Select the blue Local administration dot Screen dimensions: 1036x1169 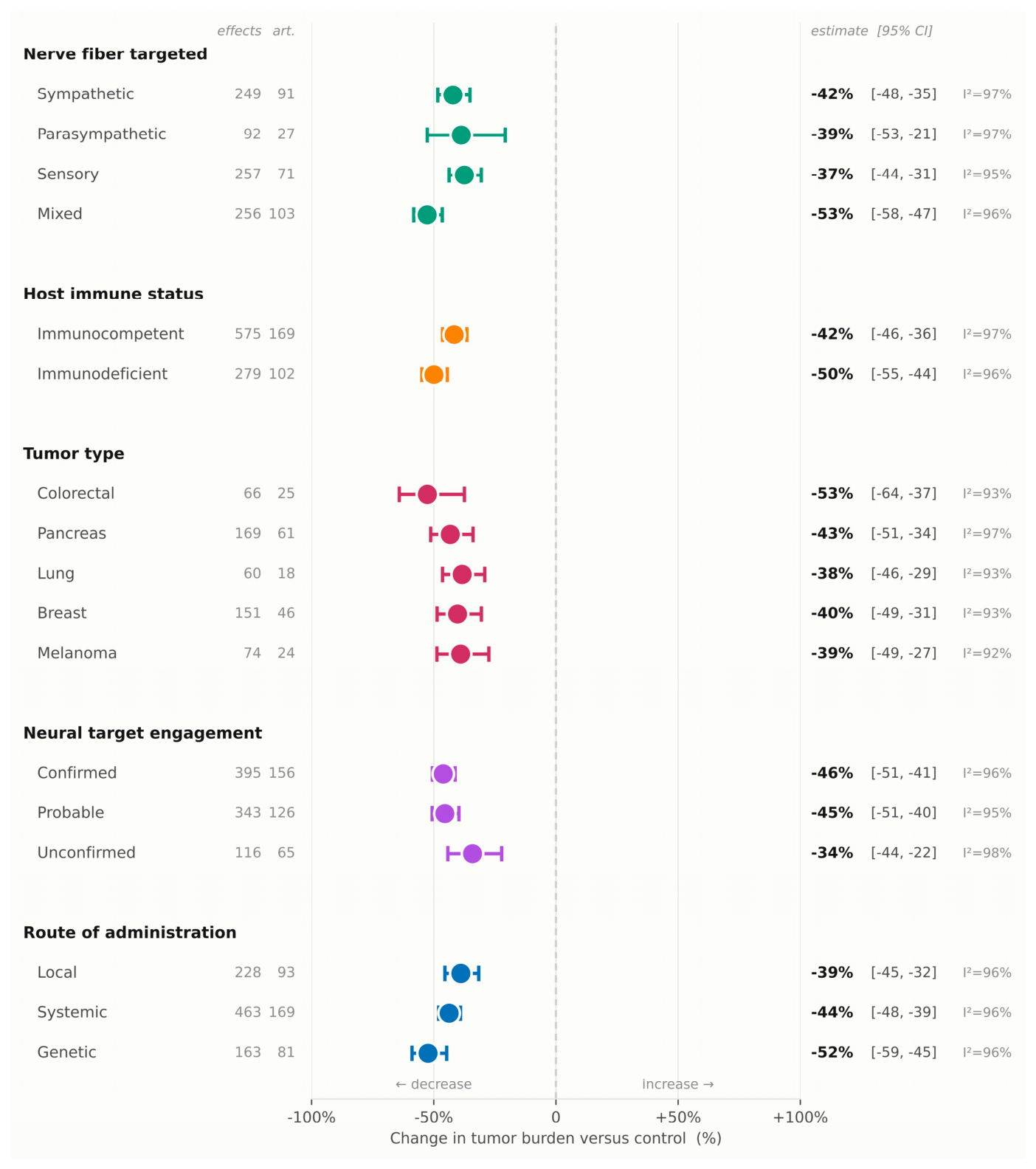click(x=460, y=973)
